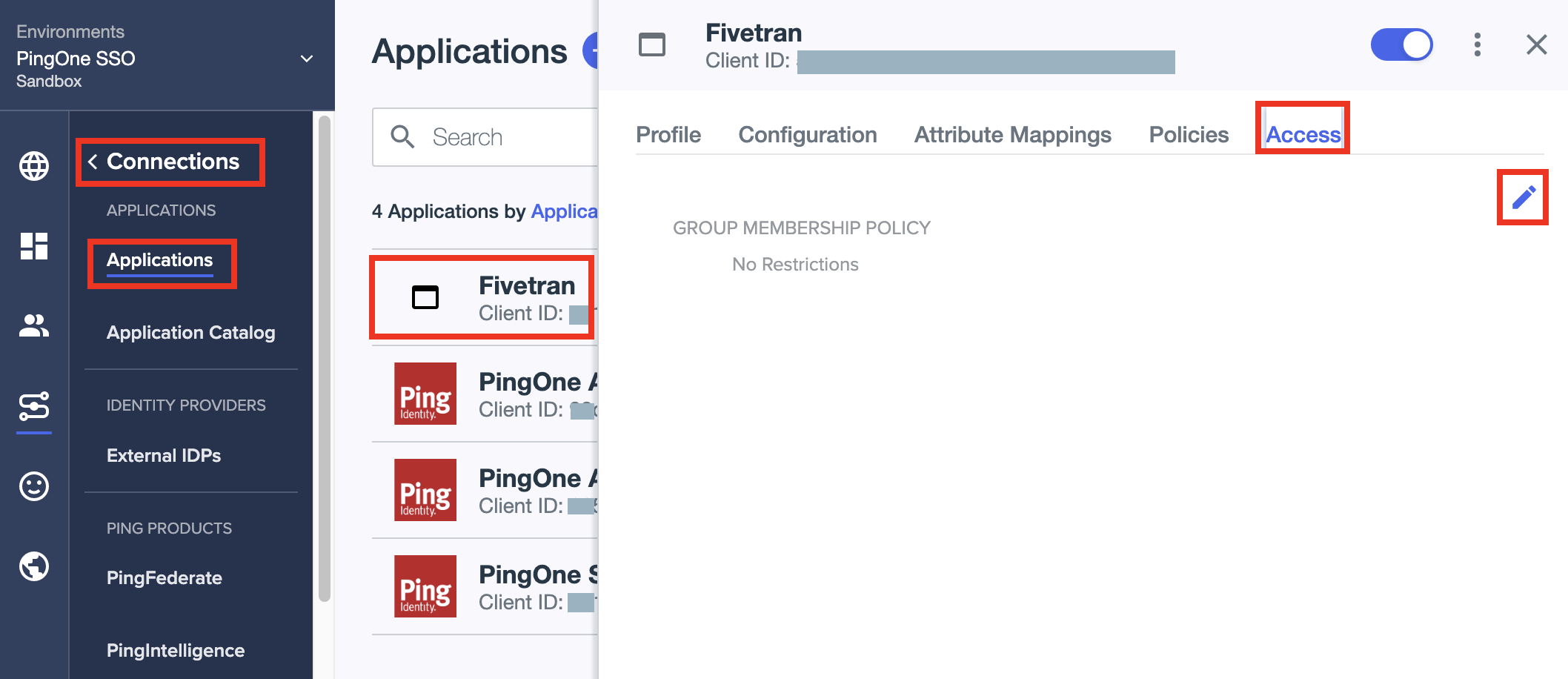Select the second PingOne A application row
The image size is (1568, 679).
pos(485,490)
